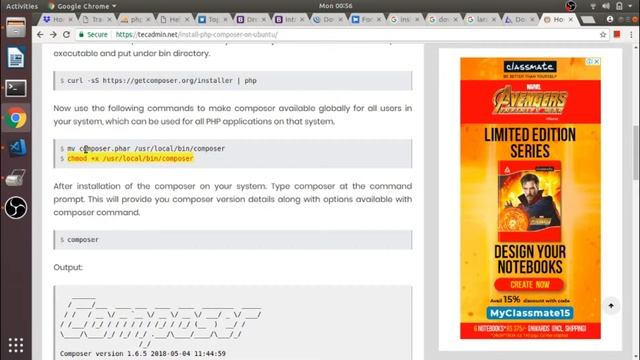Screen dimensions: 640x360
Task: Show applications grid in the dock
Action: (16, 345)
